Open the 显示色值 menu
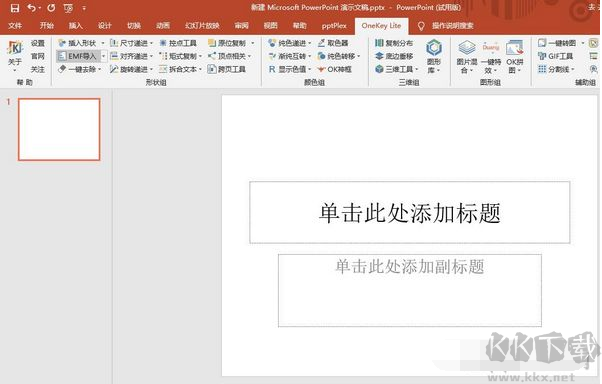This screenshot has width=602, height=384. [x=289, y=69]
